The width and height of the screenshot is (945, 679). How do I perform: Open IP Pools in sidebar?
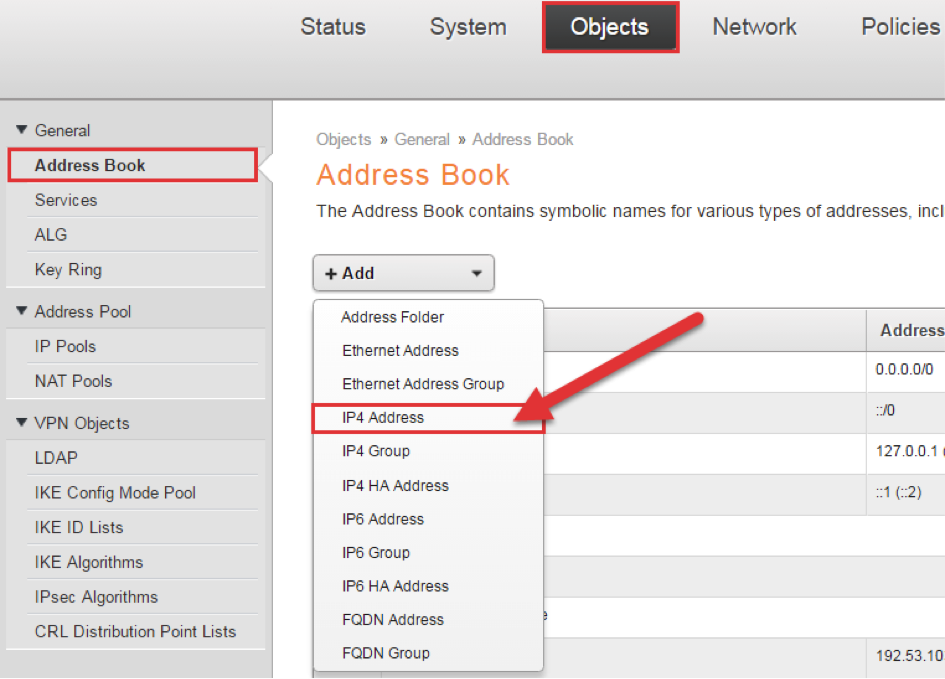(x=142, y=346)
